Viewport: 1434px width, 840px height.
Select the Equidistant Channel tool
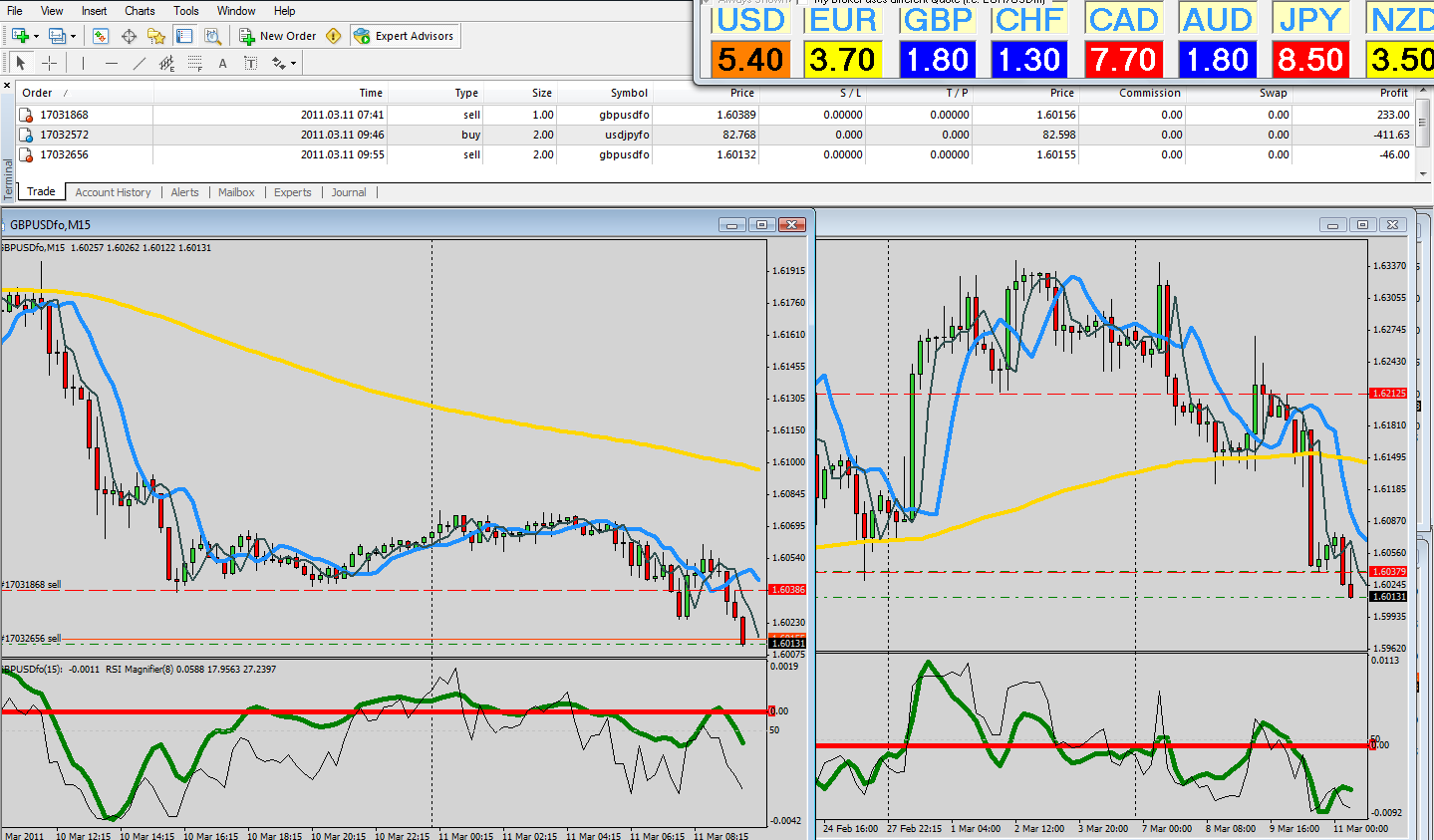pos(166,63)
